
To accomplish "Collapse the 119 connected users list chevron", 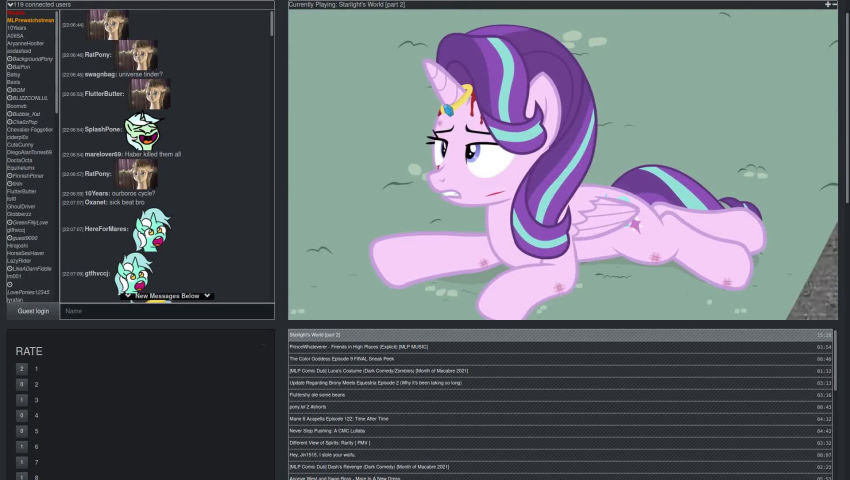I will [x=10, y=4].
